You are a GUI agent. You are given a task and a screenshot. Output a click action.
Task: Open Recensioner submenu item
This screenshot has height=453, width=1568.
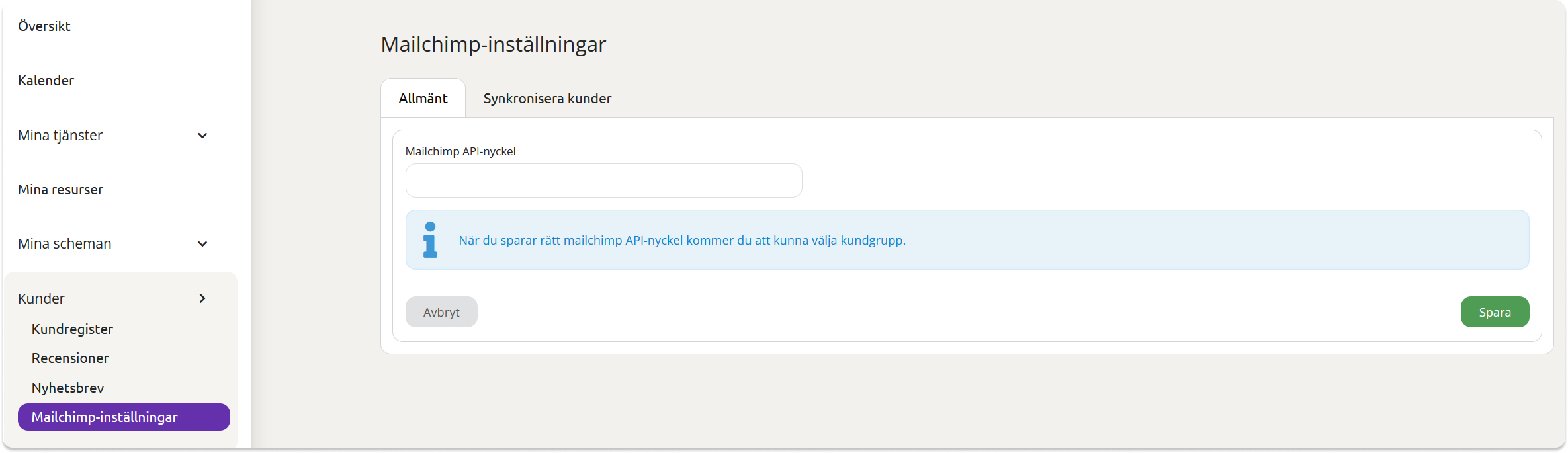click(70, 358)
